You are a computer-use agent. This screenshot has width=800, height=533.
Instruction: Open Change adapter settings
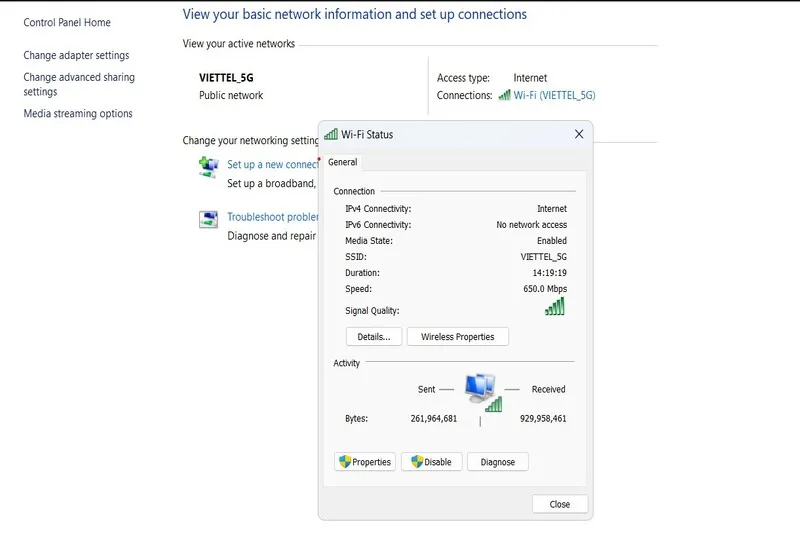76,55
